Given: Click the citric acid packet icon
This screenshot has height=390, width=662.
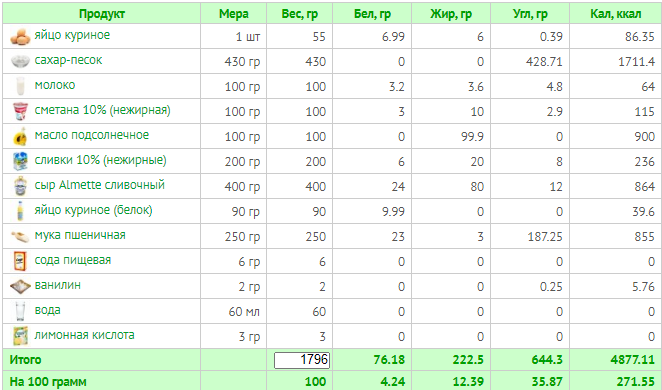Looking at the screenshot, I should click(x=20, y=336).
